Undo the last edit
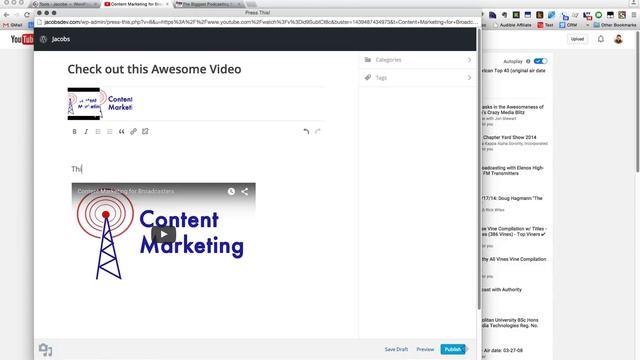 pyautogui.click(x=306, y=131)
